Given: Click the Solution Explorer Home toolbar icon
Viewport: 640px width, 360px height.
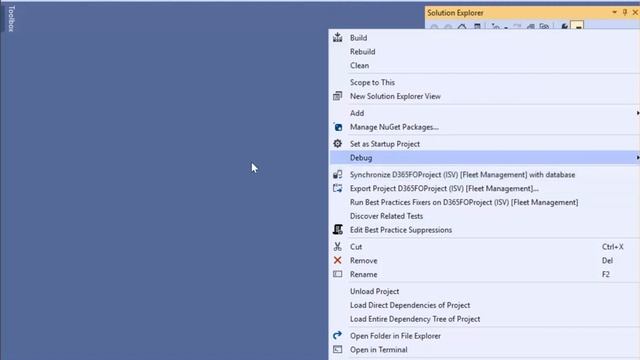Looking at the screenshot, I should [462, 27].
